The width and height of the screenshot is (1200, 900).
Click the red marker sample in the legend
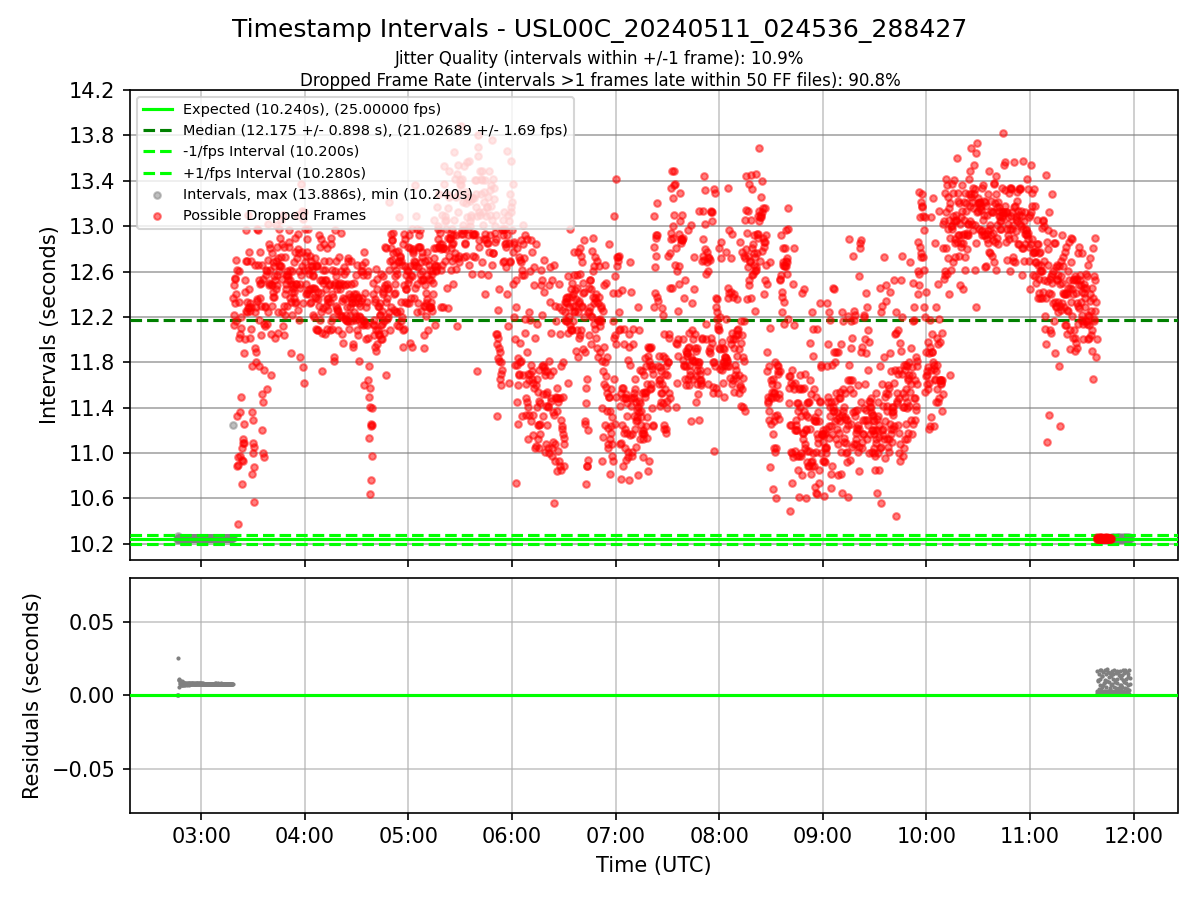tap(158, 216)
